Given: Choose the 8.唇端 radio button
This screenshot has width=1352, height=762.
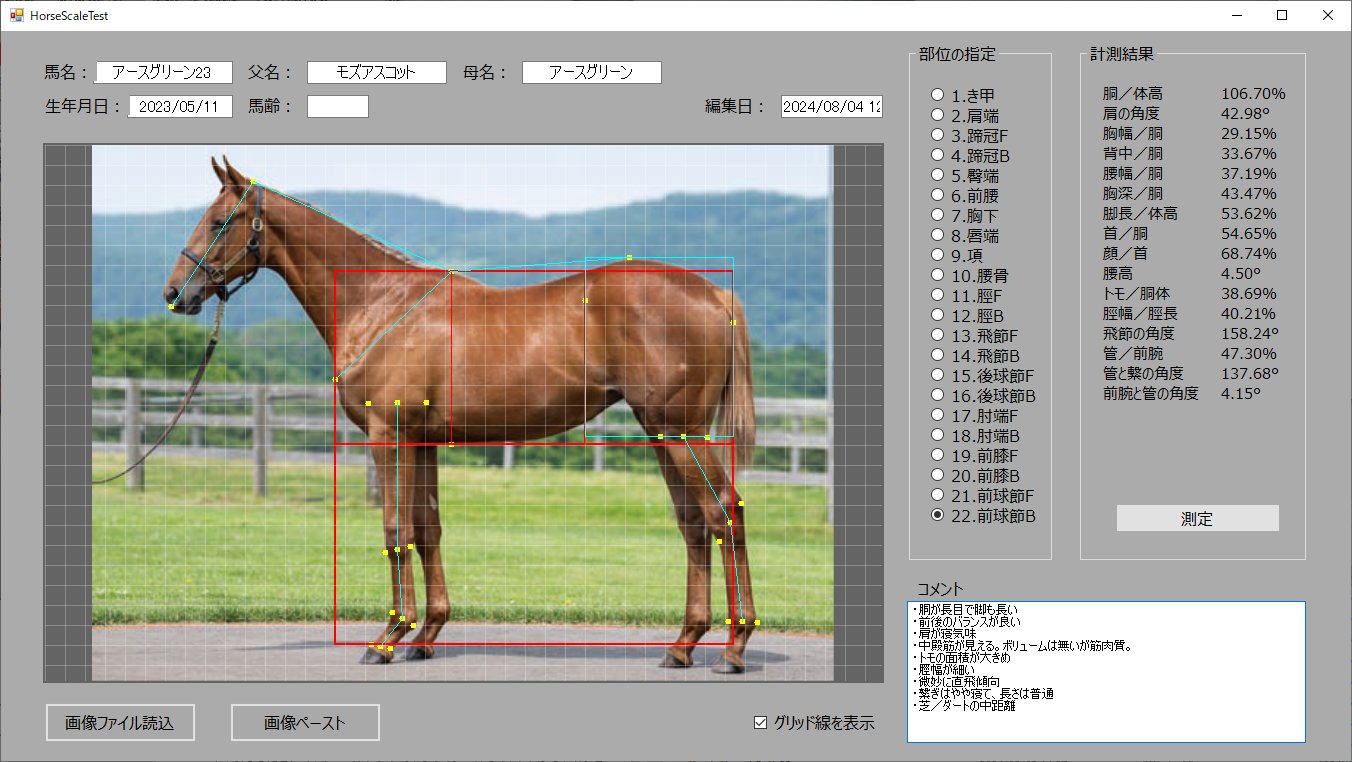Looking at the screenshot, I should [x=937, y=235].
